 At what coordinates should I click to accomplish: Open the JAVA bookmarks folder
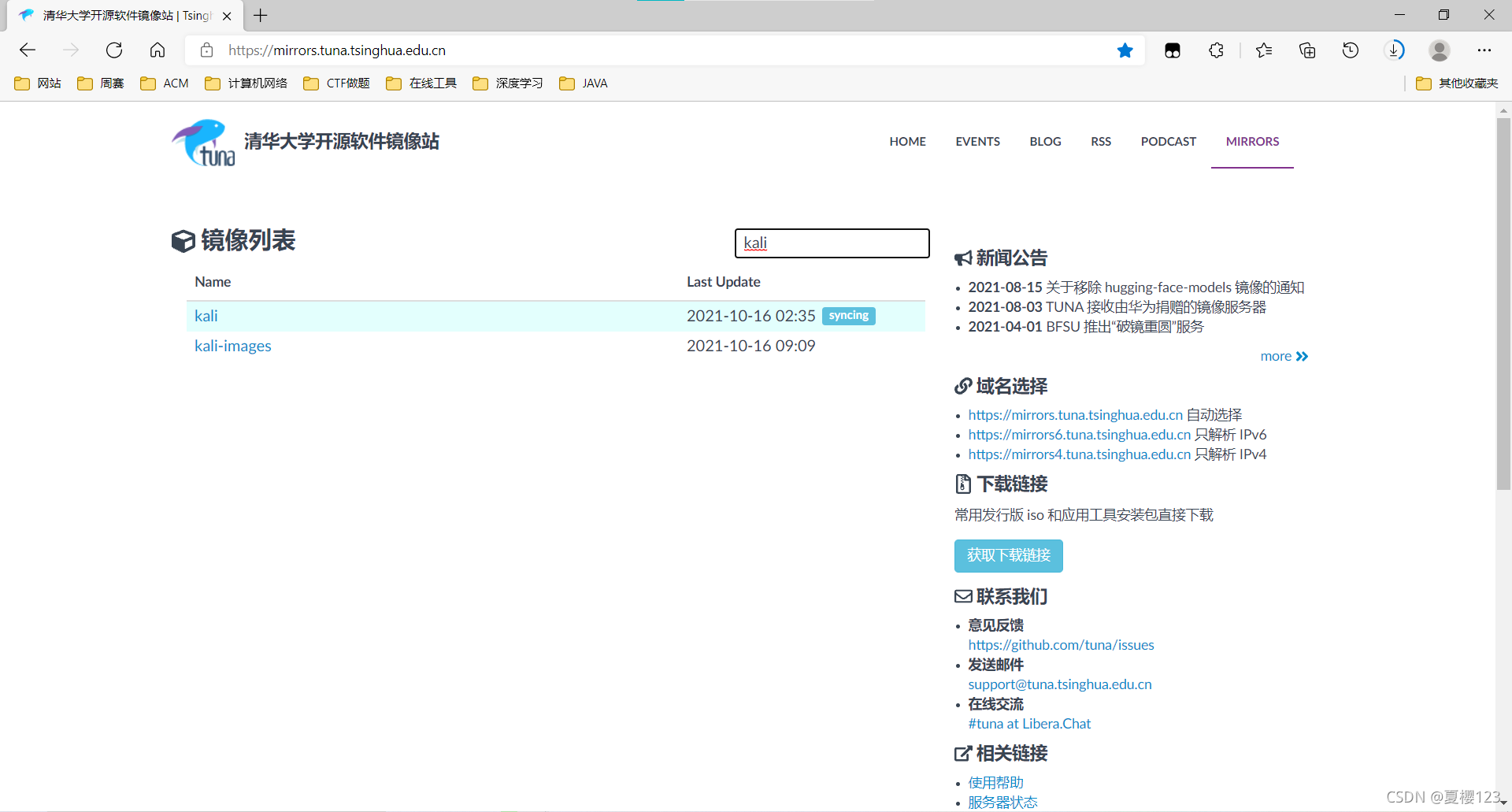pos(584,83)
